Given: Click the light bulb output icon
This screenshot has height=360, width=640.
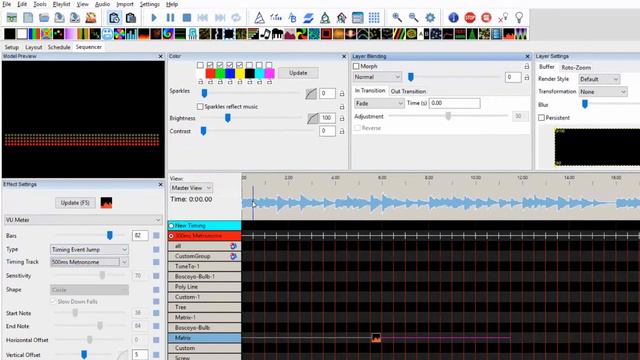Looking at the screenshot, I should (519, 18).
